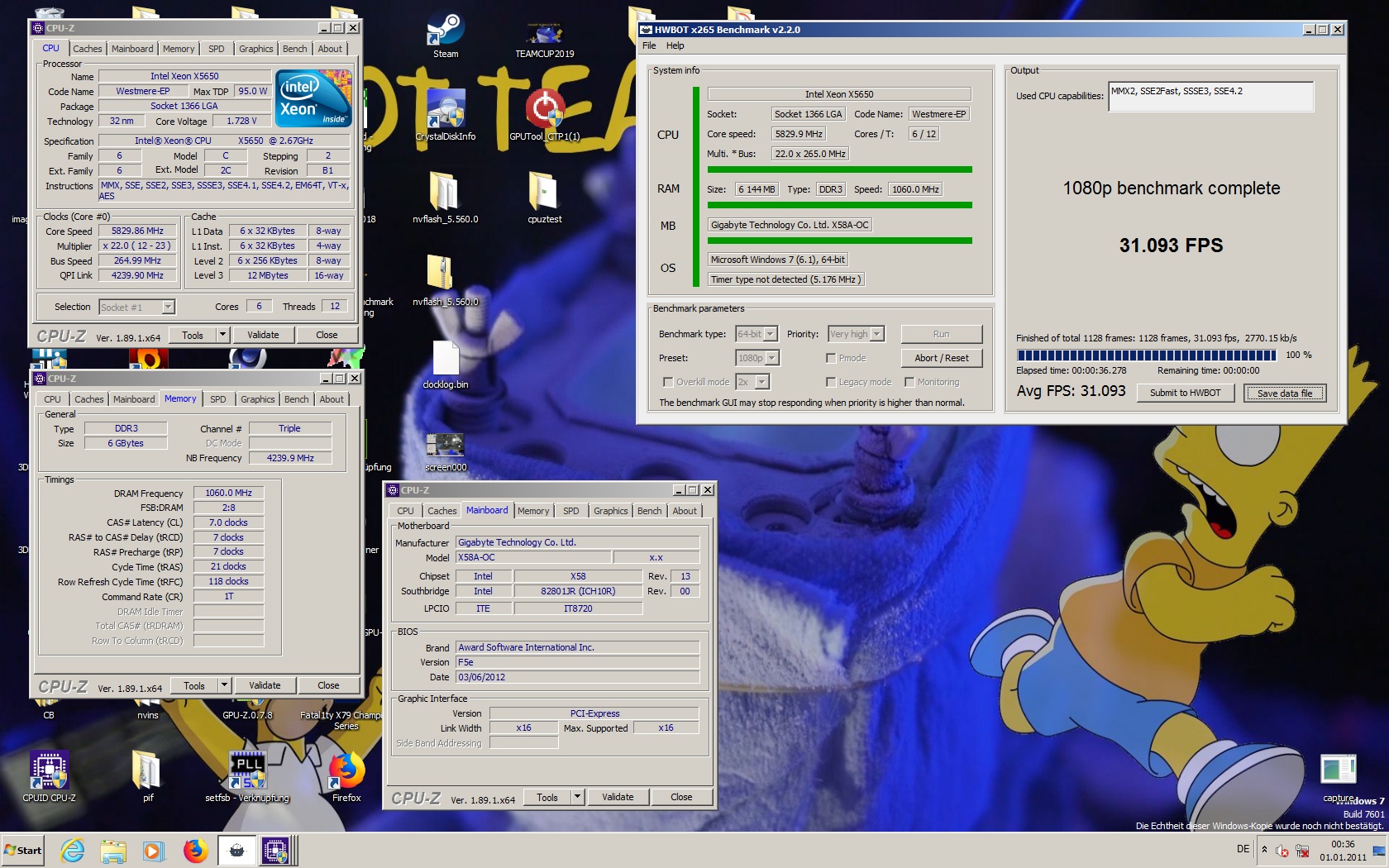Click the Save data file button
Image resolution: width=1389 pixels, height=868 pixels.
pos(1285,393)
